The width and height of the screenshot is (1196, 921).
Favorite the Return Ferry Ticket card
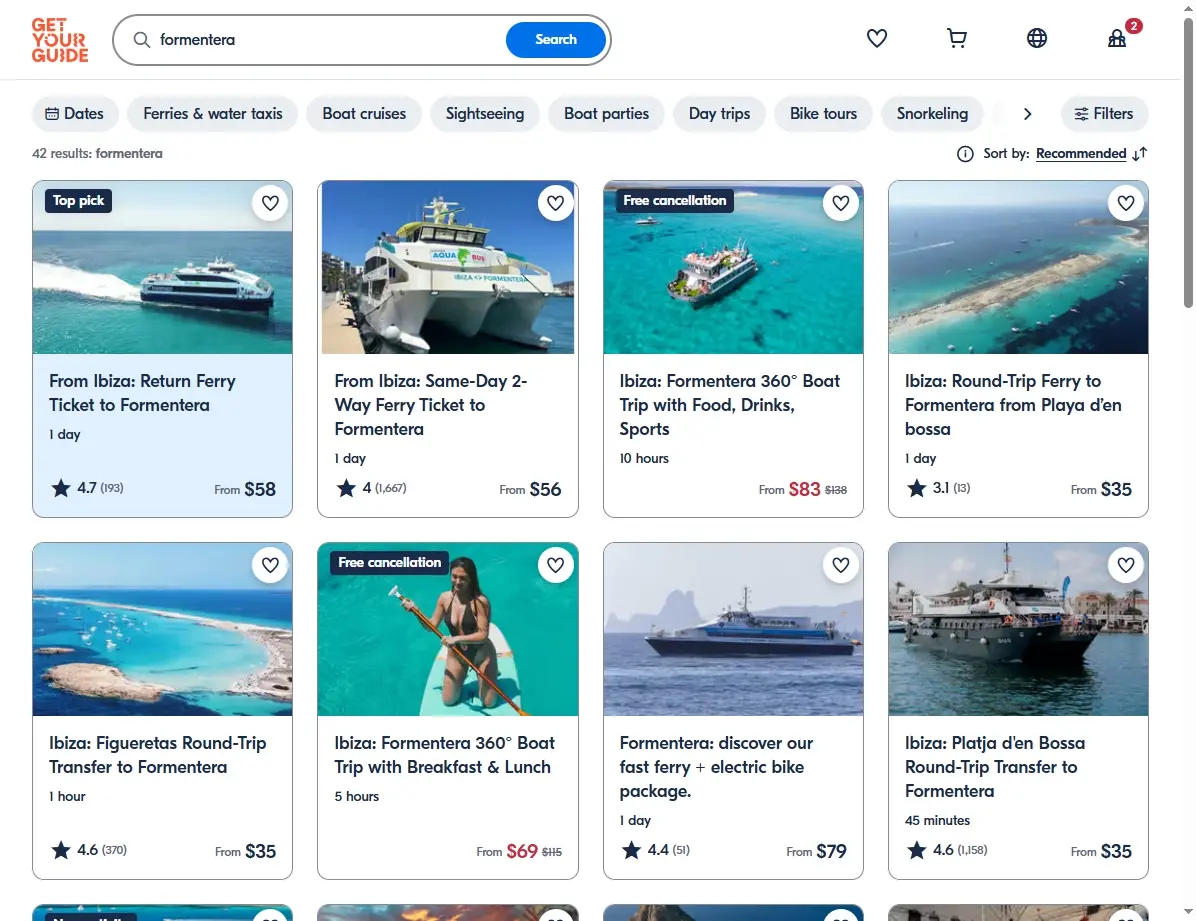pyautogui.click(x=270, y=203)
